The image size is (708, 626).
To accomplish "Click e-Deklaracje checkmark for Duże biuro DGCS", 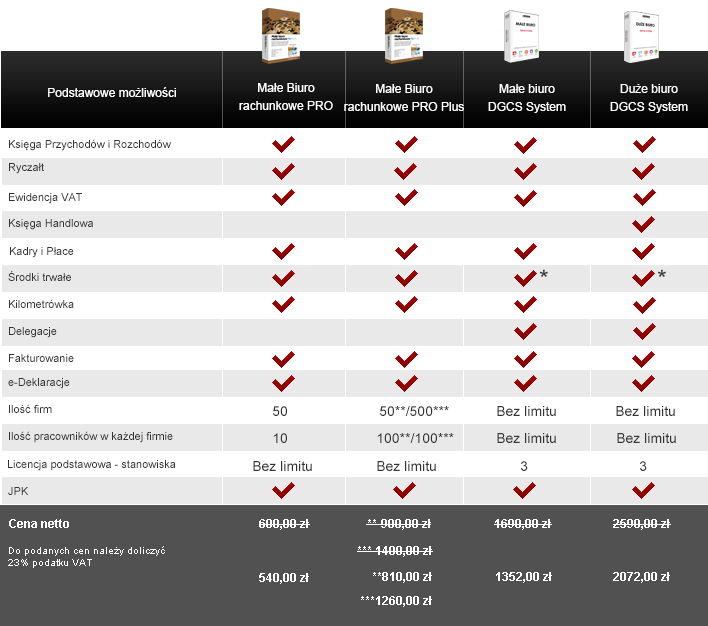I will click(x=643, y=383).
